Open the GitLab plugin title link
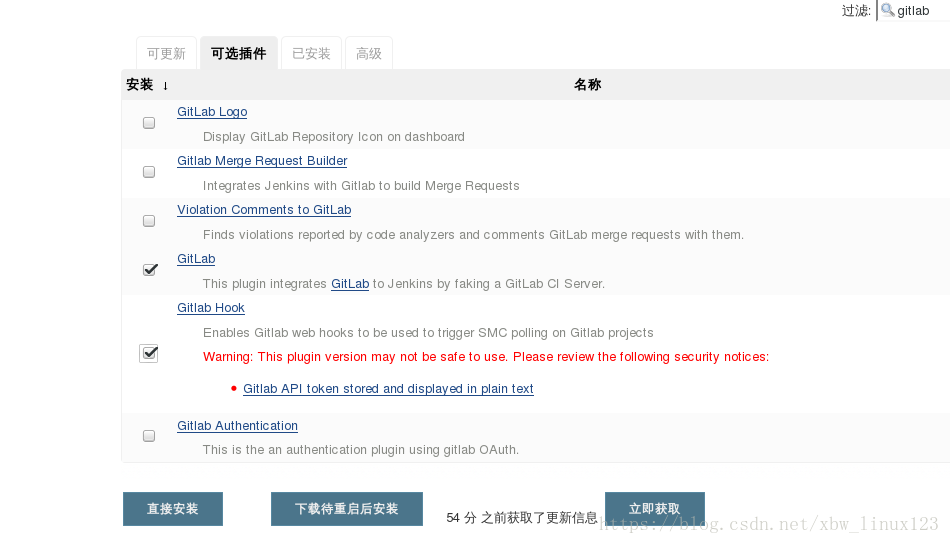Screen dimensions: 950x544 click(196, 259)
